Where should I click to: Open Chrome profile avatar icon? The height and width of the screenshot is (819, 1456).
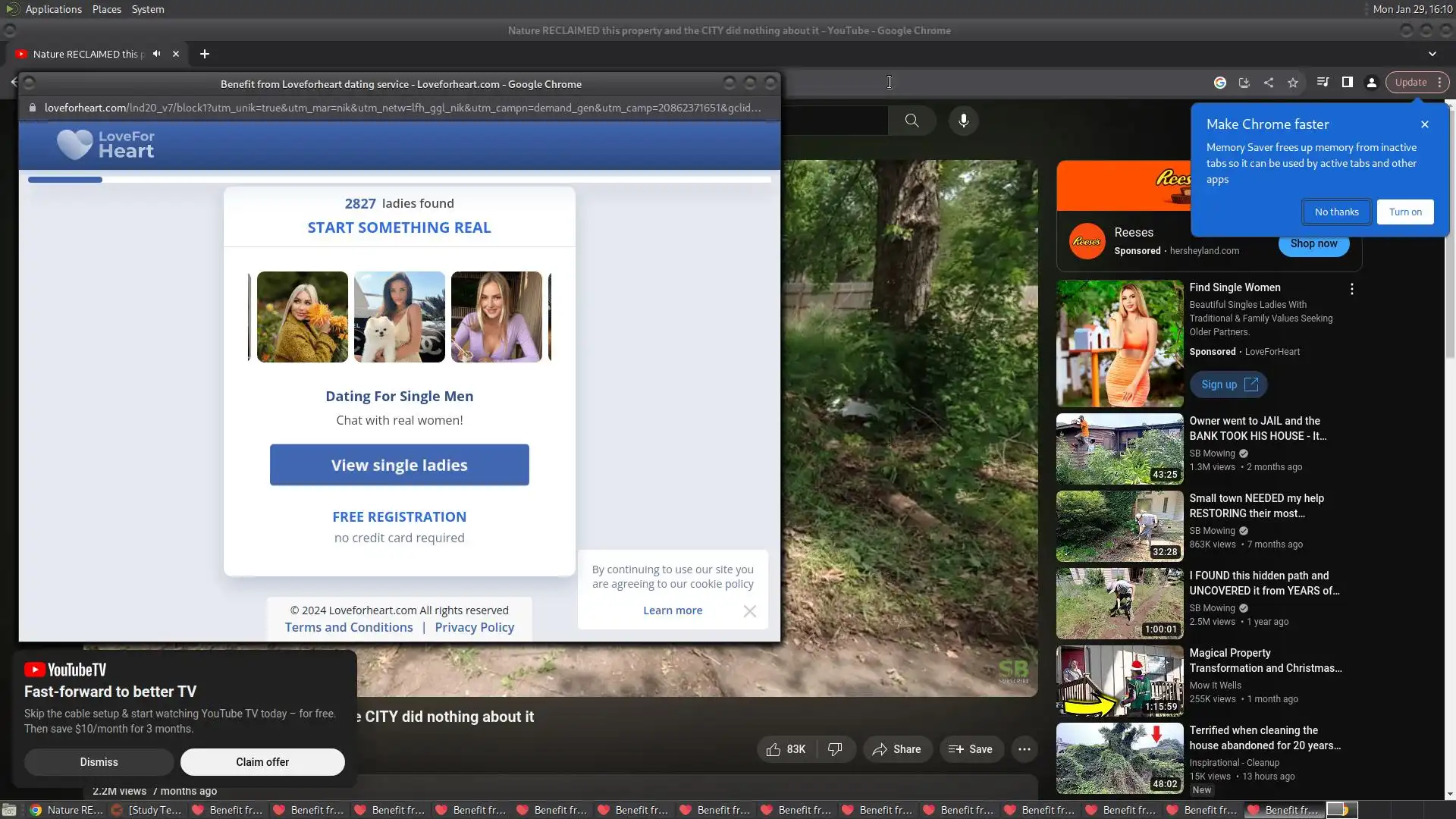[1372, 83]
